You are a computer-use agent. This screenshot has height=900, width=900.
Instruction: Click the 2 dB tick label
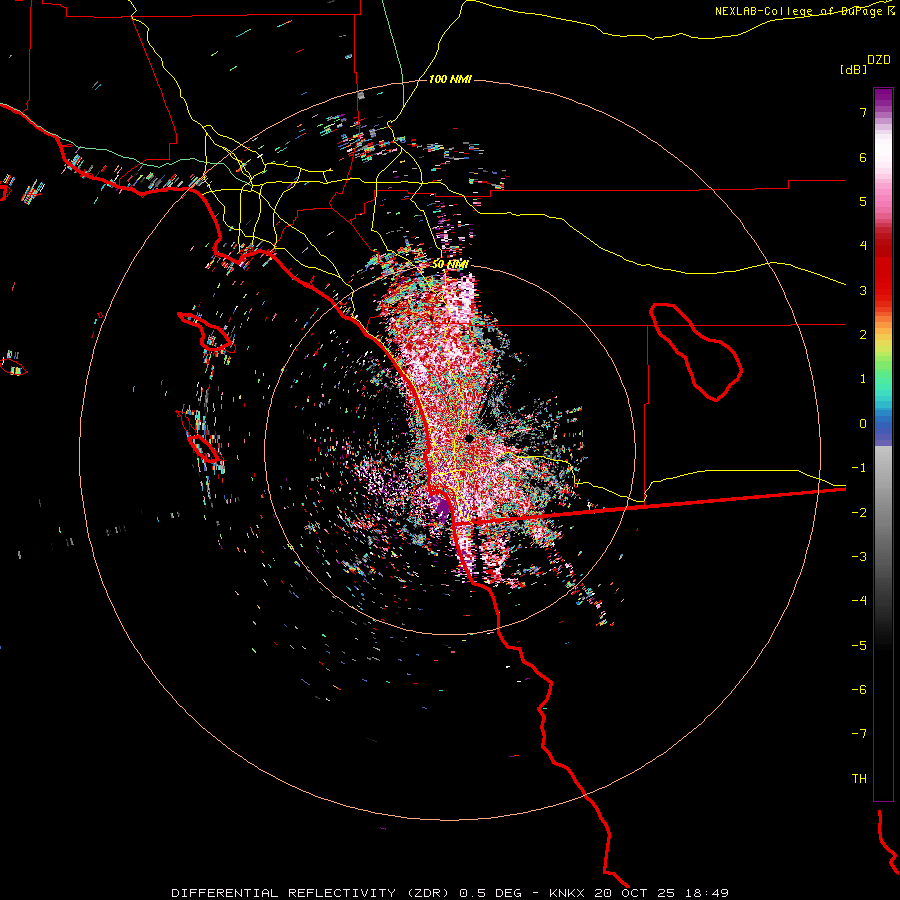point(863,335)
